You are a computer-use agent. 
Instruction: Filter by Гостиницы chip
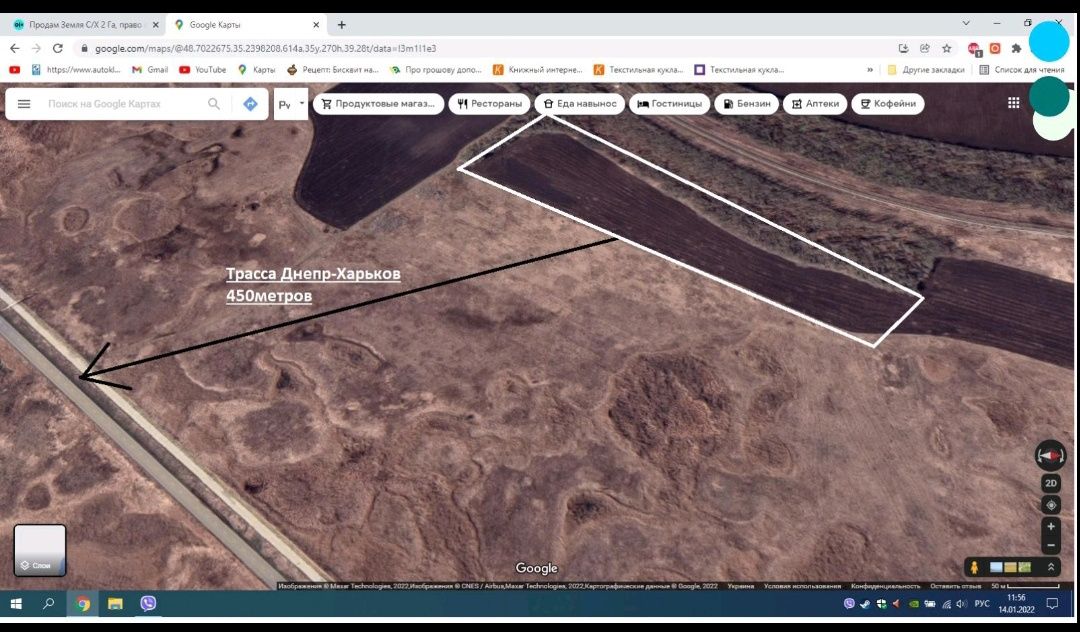[669, 104]
